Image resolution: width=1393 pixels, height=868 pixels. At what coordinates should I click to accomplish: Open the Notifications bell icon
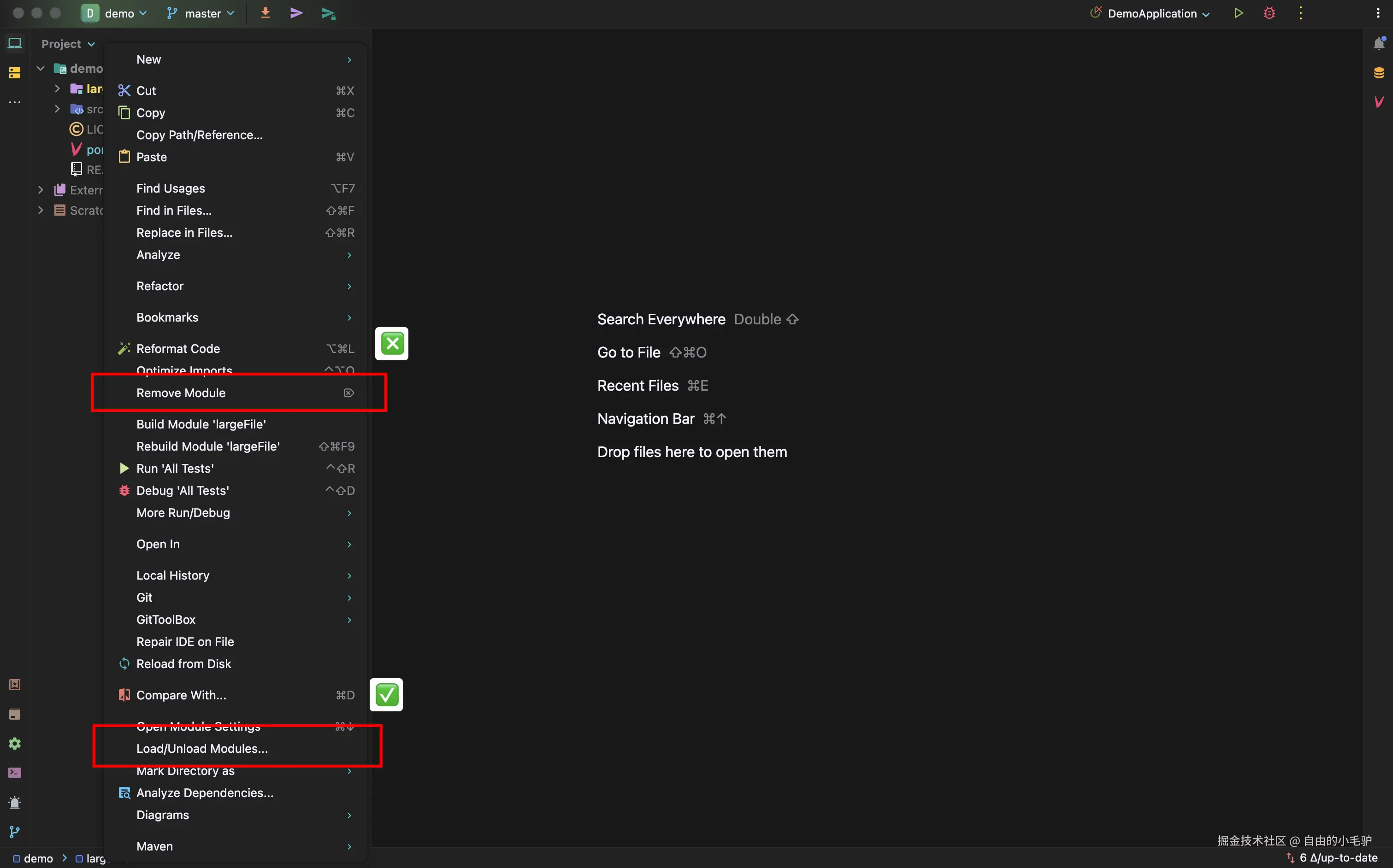[x=1379, y=44]
